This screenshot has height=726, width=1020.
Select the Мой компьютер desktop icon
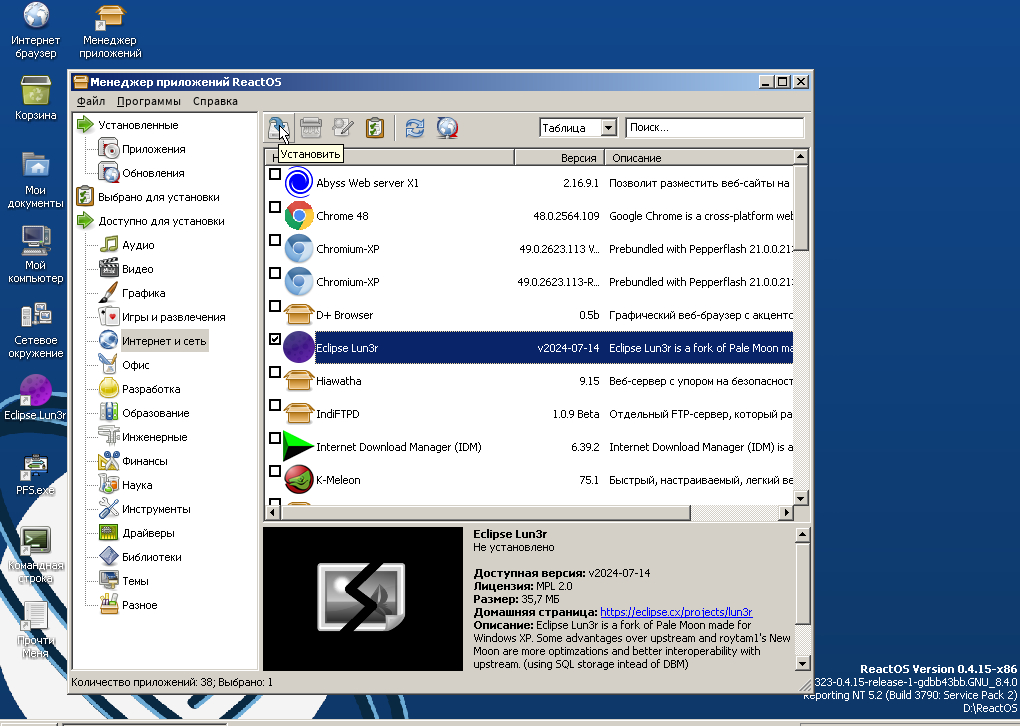36,254
